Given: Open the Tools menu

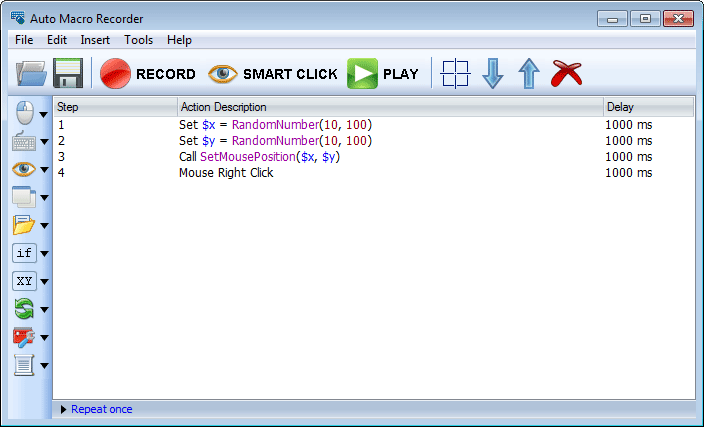Looking at the screenshot, I should [x=138, y=40].
